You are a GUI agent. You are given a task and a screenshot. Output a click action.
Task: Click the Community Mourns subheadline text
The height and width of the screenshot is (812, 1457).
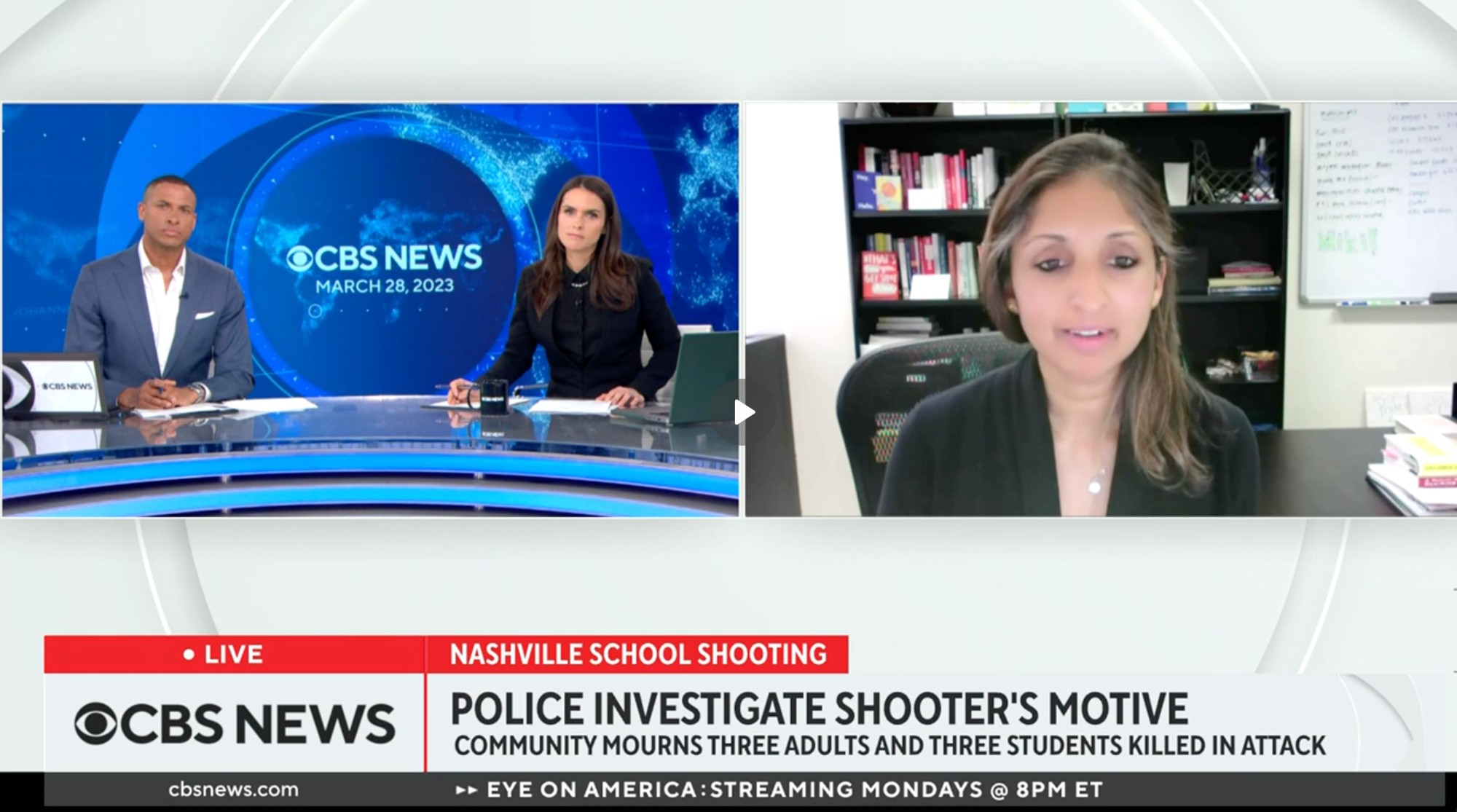pyautogui.click(x=889, y=746)
